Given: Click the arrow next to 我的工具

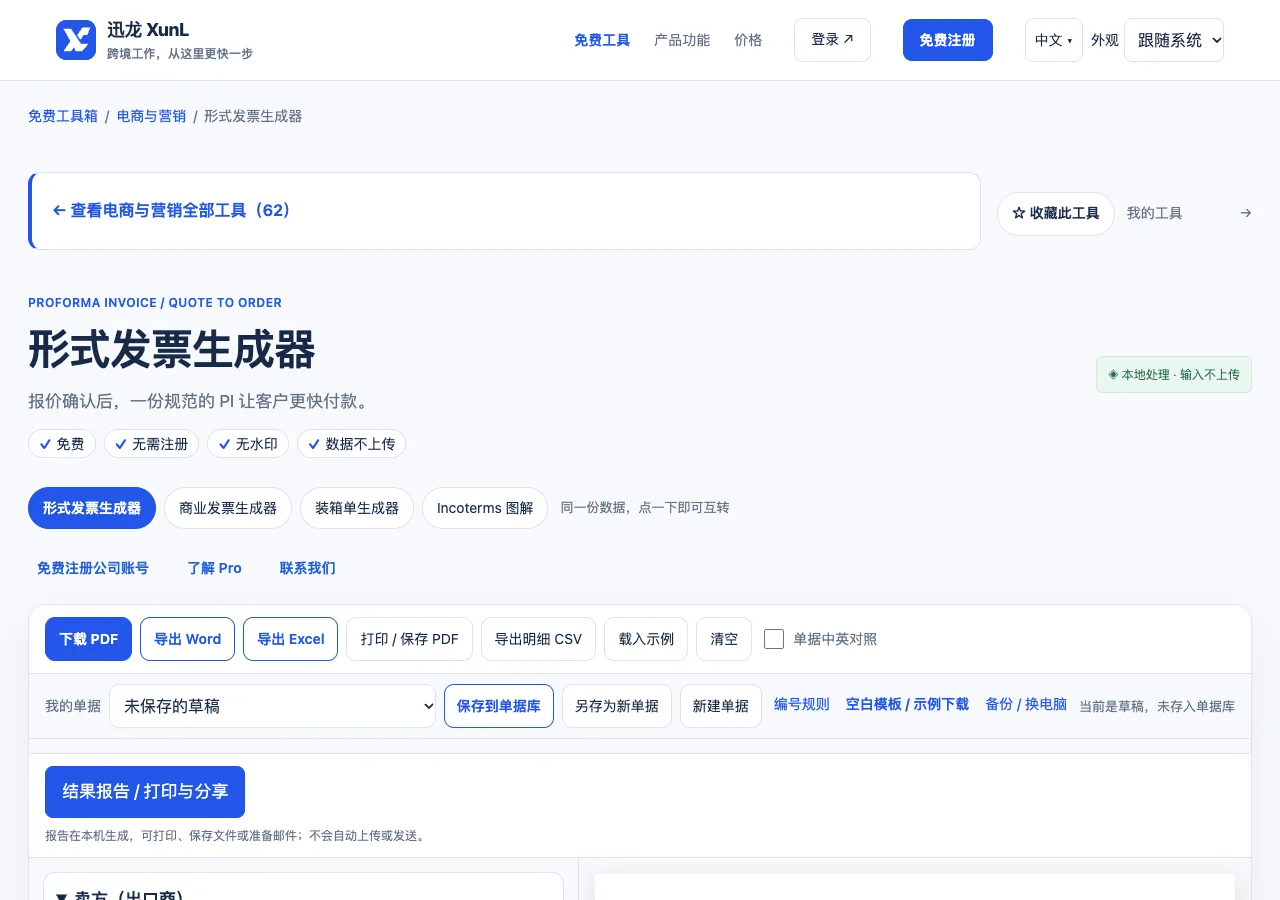Looking at the screenshot, I should (1245, 213).
